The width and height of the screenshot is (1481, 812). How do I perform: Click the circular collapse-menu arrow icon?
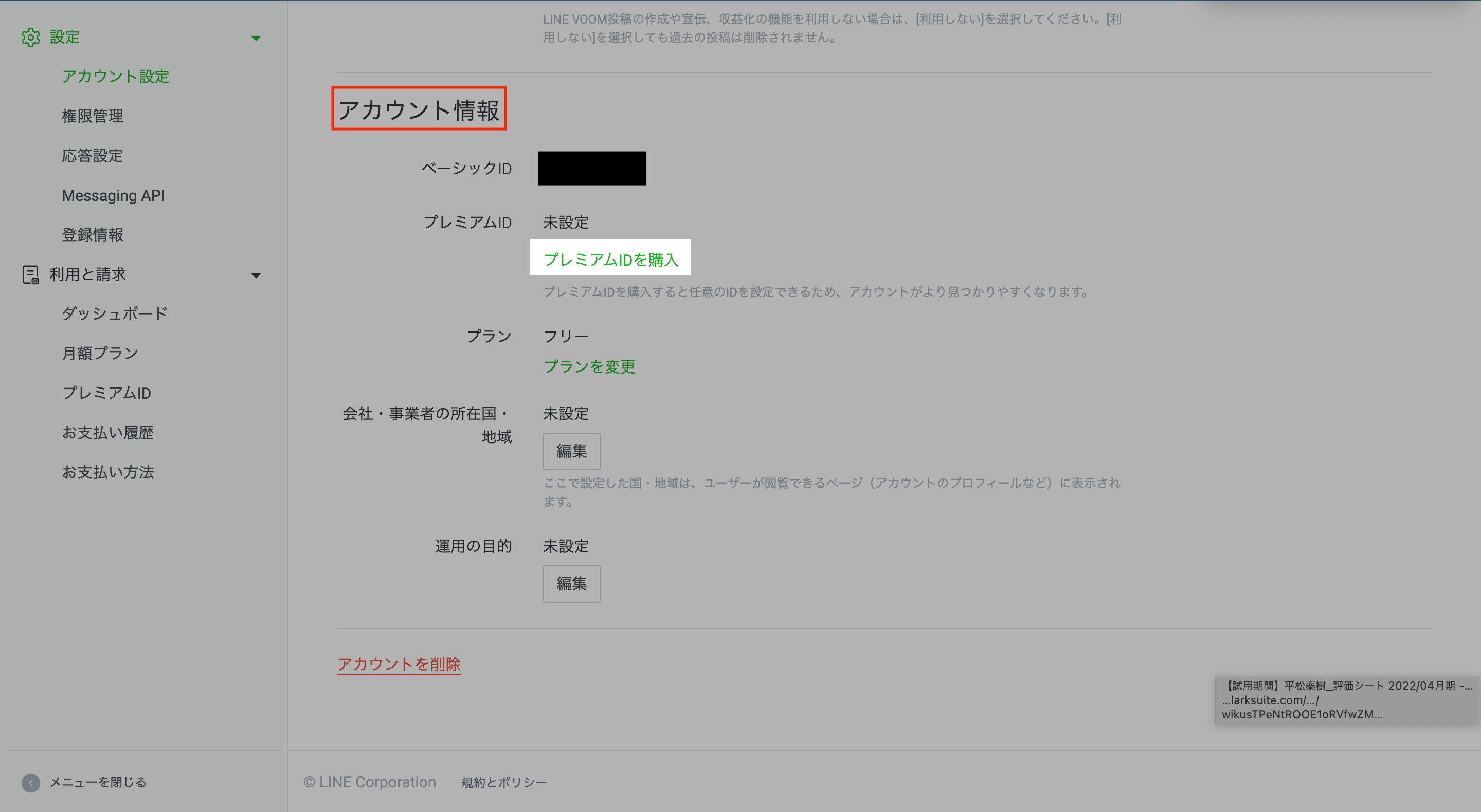(30, 782)
